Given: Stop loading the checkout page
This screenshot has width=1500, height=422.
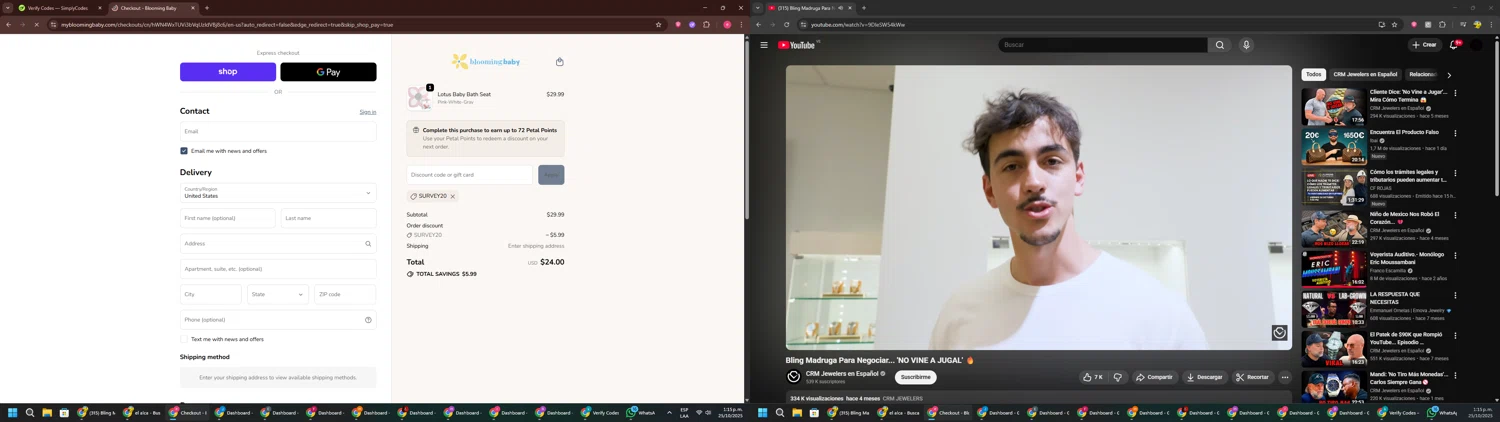Looking at the screenshot, I should pos(37,25).
